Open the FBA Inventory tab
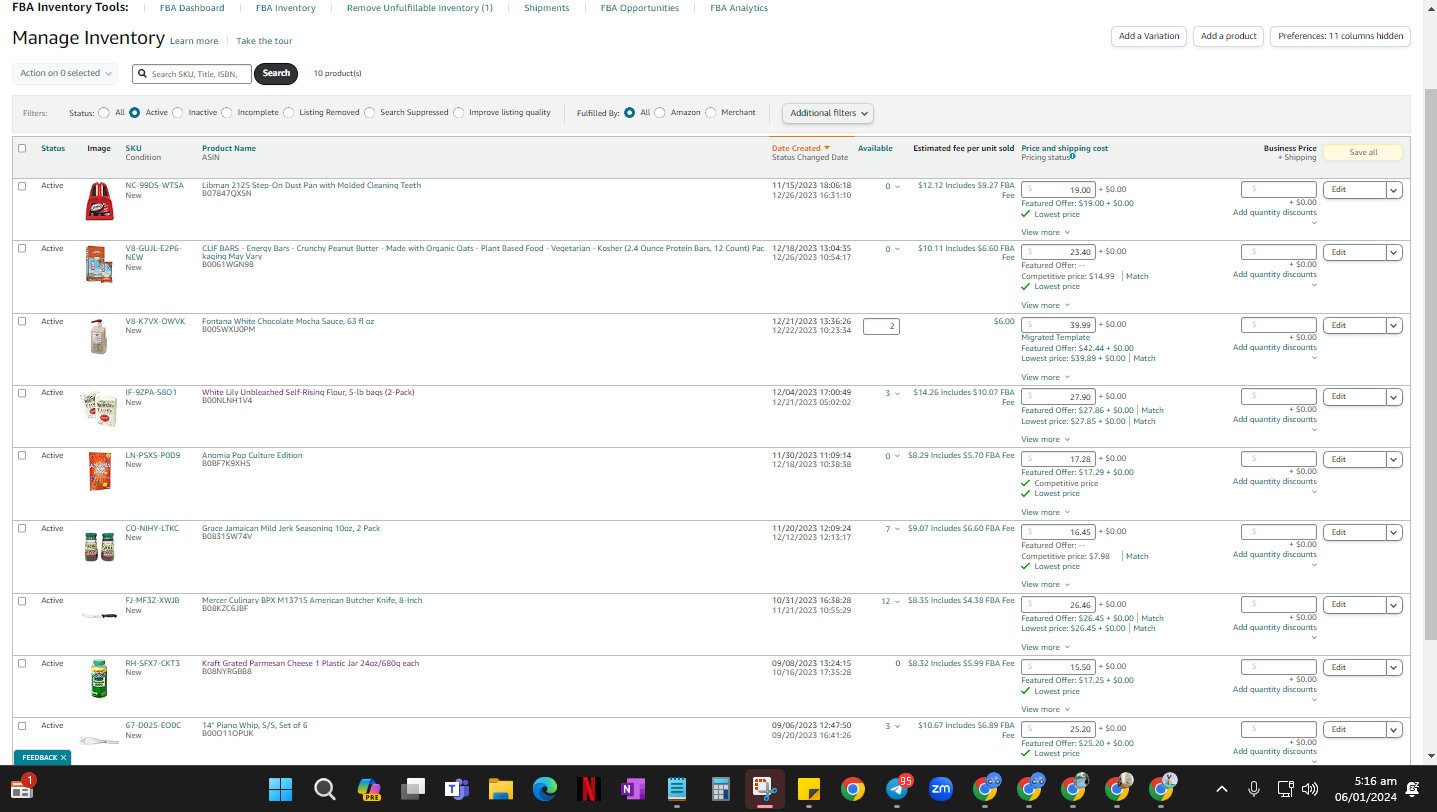Screen dimensions: 1437x812 coord(286,8)
